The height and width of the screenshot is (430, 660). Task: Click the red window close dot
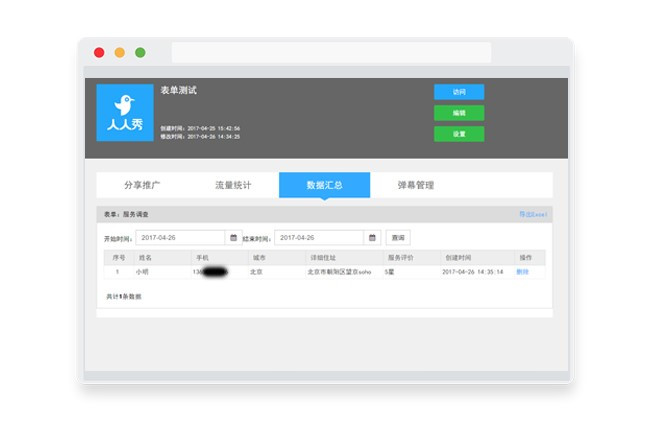pos(99,52)
